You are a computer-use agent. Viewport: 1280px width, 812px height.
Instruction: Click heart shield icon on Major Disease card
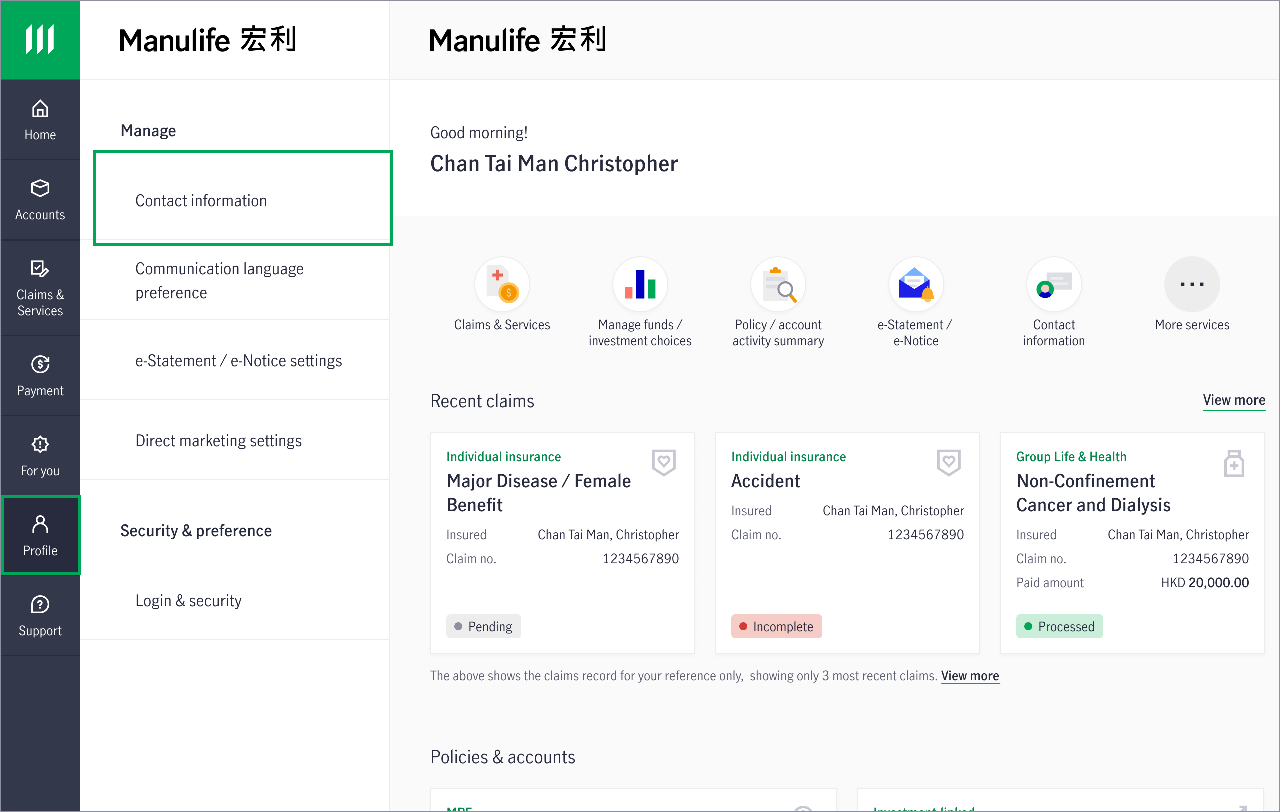pyautogui.click(x=664, y=462)
